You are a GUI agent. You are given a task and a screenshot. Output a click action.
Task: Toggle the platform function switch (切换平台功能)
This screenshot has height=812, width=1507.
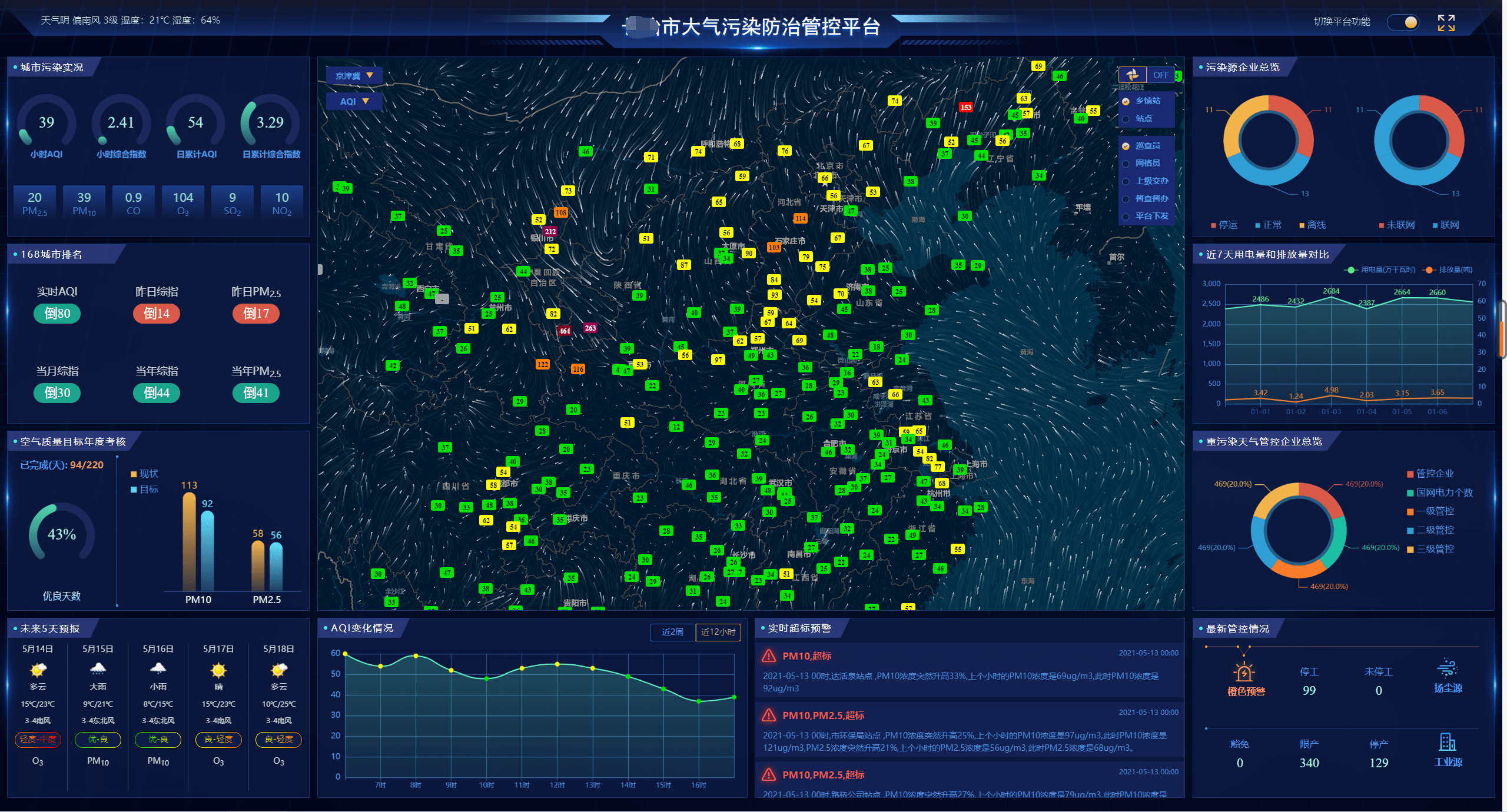coord(1404,22)
